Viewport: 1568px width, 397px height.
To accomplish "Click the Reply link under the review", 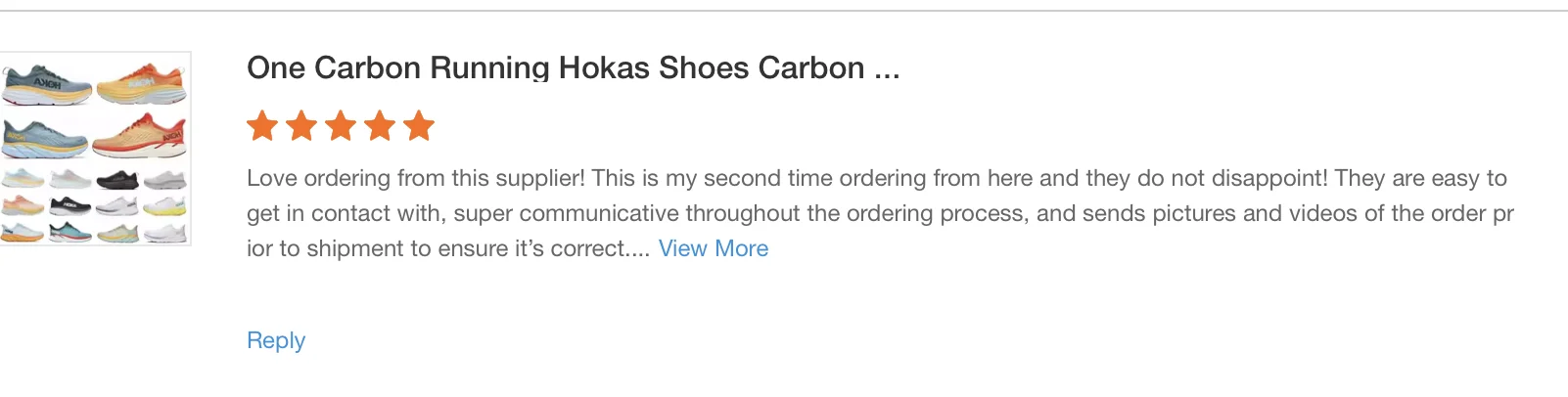I will point(276,340).
